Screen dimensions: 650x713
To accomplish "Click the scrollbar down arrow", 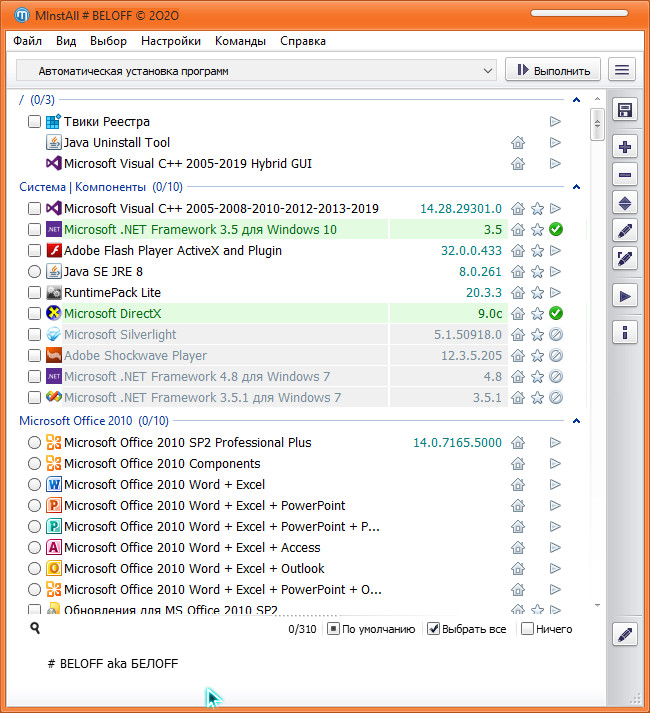I will pyautogui.click(x=597, y=605).
